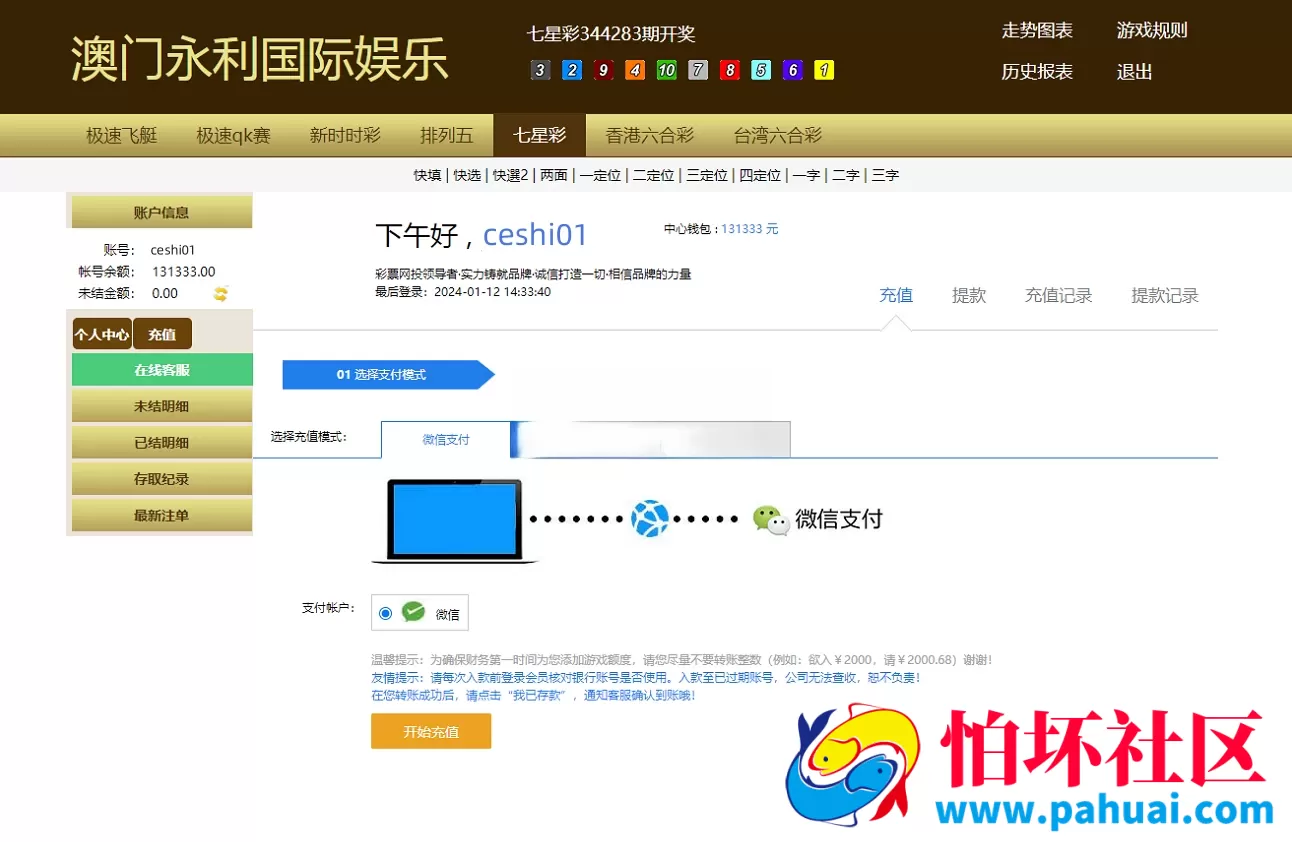Click the WeChat Pay logo icon
1292x842 pixels.
[771, 519]
